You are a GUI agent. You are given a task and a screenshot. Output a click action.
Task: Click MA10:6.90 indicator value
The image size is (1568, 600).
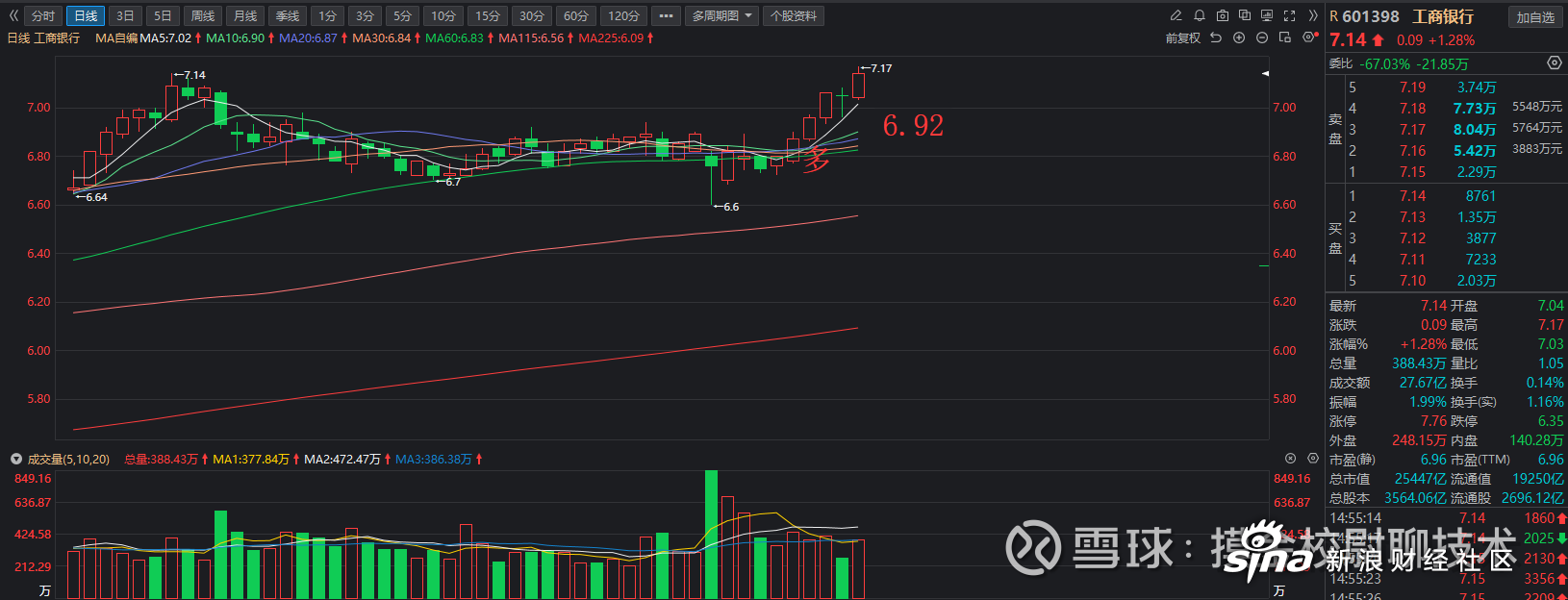[x=235, y=37]
